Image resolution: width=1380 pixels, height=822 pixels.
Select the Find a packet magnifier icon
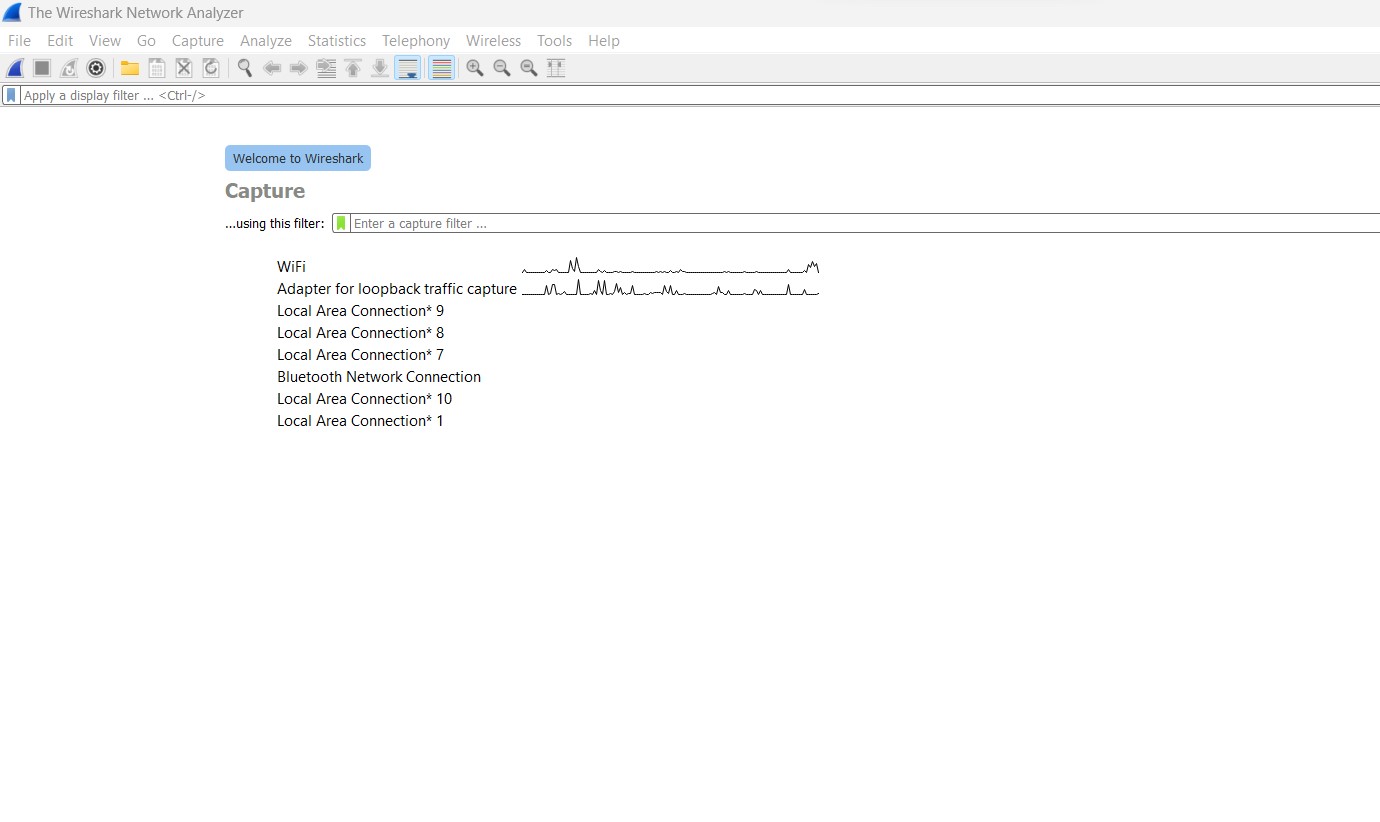244,68
